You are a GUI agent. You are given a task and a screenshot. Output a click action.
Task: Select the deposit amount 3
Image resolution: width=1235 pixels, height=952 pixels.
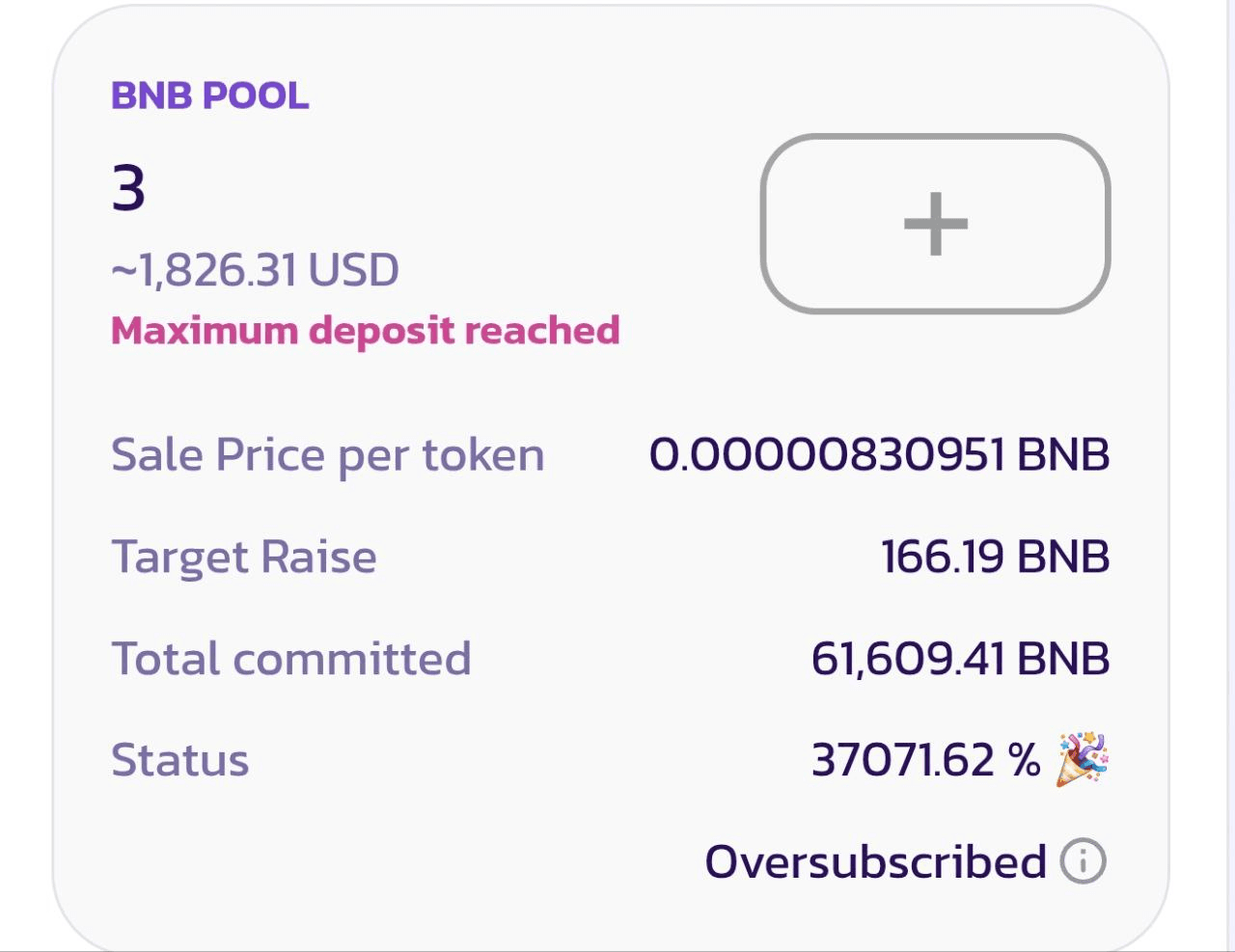[128, 188]
